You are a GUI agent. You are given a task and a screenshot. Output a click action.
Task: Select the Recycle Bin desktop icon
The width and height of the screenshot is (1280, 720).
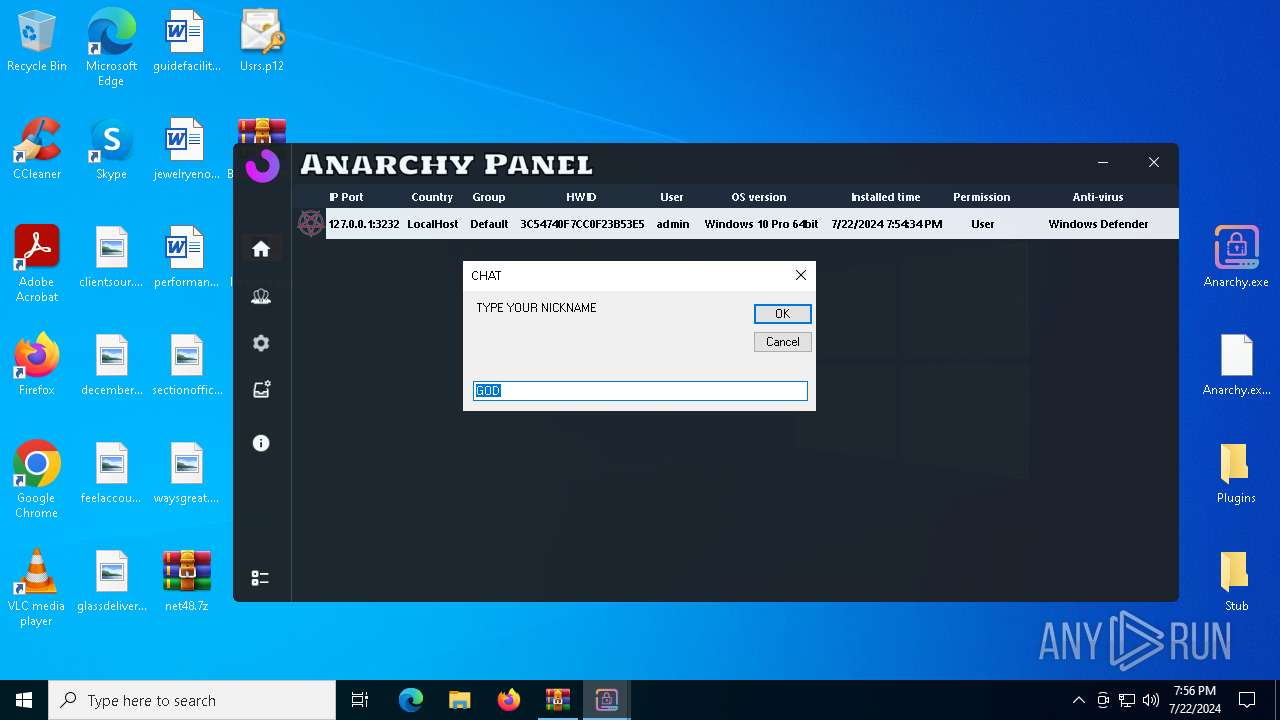[37, 42]
